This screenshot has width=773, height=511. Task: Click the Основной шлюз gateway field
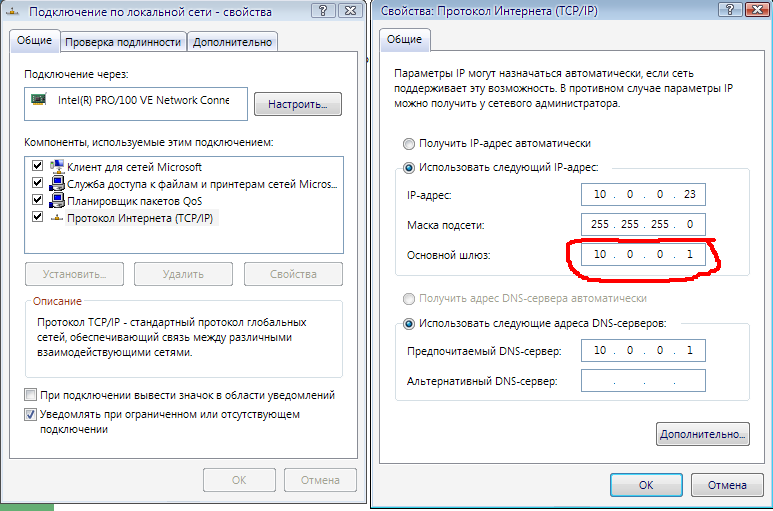(x=643, y=256)
